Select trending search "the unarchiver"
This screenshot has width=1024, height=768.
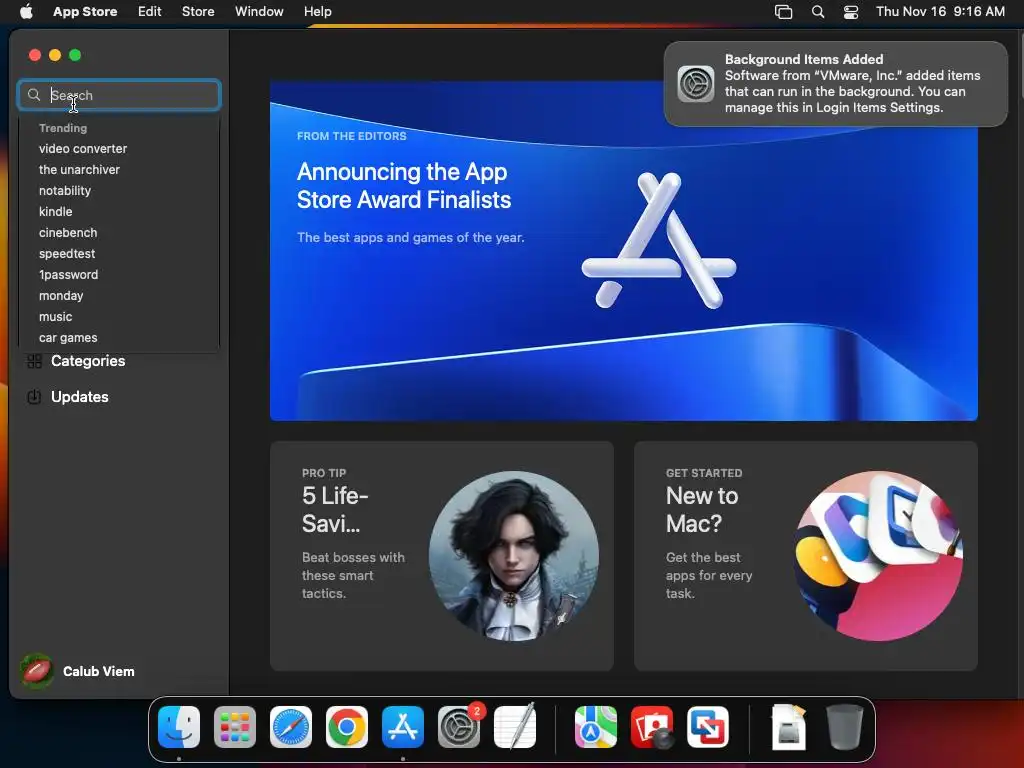pyautogui.click(x=79, y=170)
